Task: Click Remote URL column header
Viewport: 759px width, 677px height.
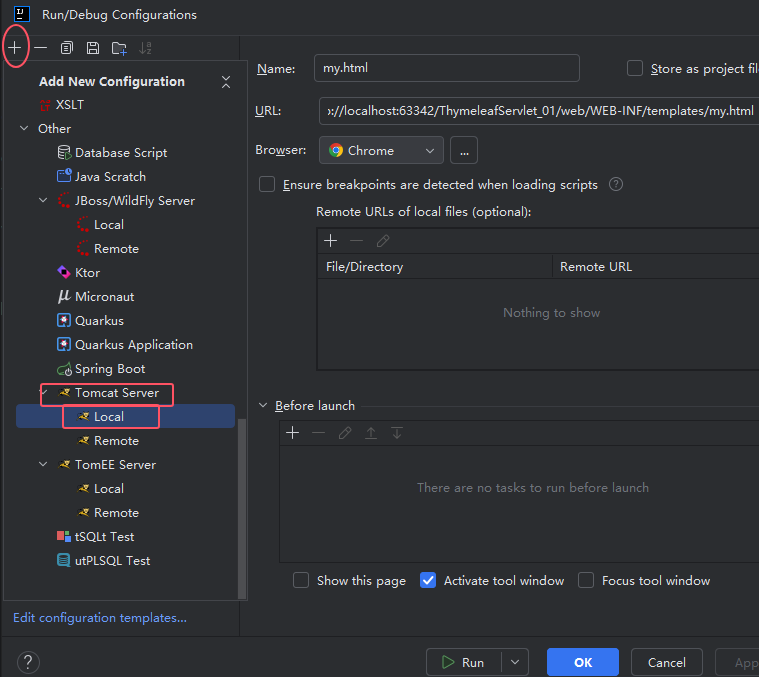Action: pyautogui.click(x=656, y=267)
